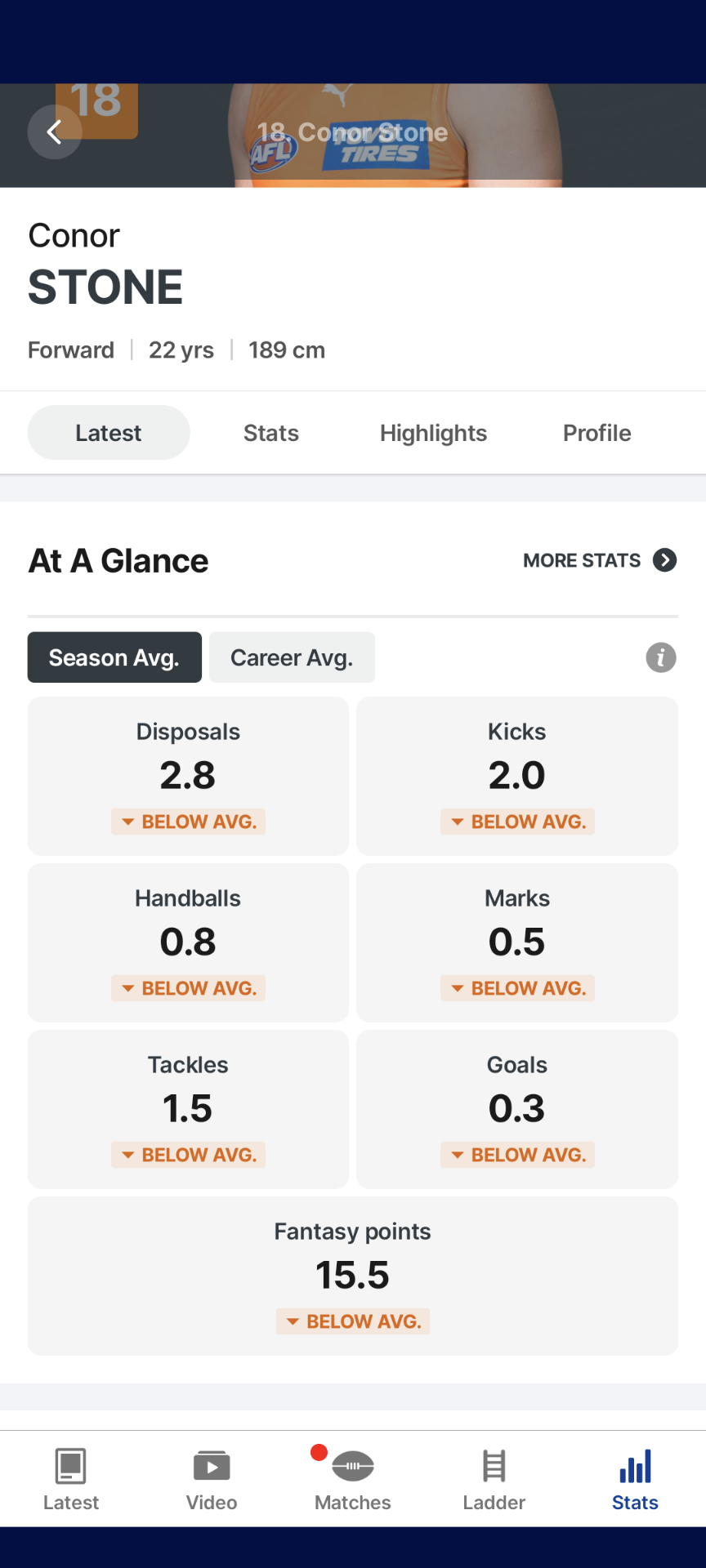This screenshot has width=706, height=1568.
Task: Tap the Fantasy points card
Action: 353,1276
